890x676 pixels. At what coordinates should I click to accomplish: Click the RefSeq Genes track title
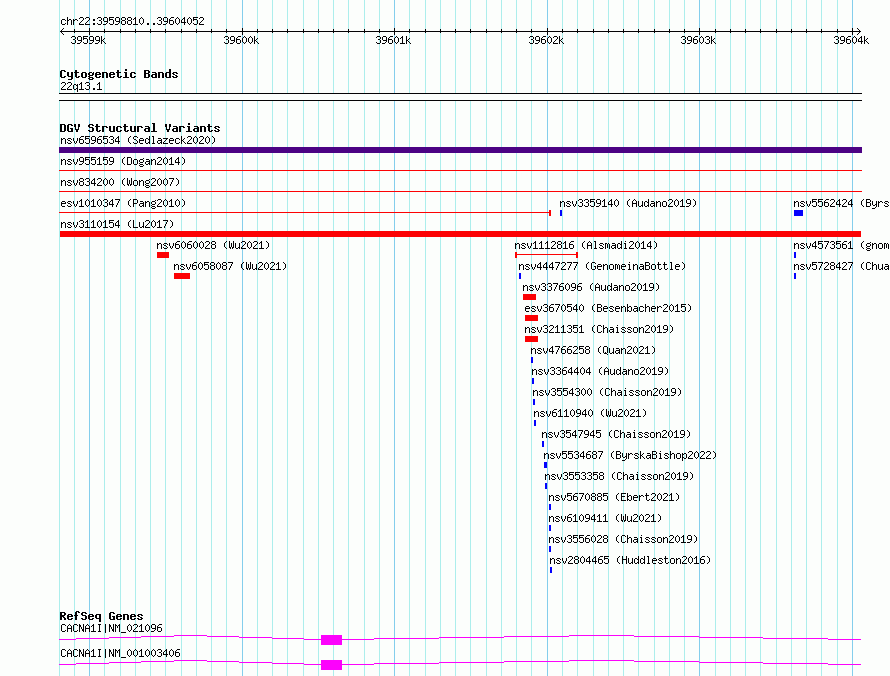101,616
